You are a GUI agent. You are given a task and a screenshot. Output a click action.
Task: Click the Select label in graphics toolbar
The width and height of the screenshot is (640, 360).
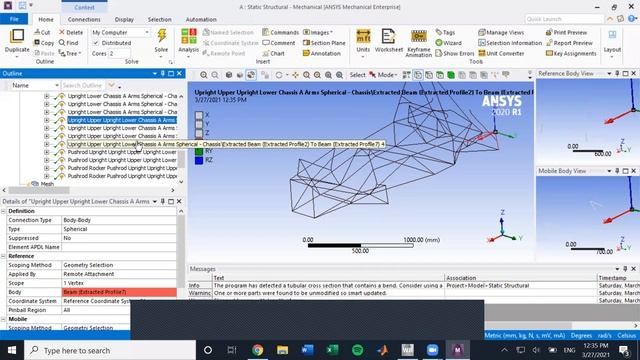357,75
